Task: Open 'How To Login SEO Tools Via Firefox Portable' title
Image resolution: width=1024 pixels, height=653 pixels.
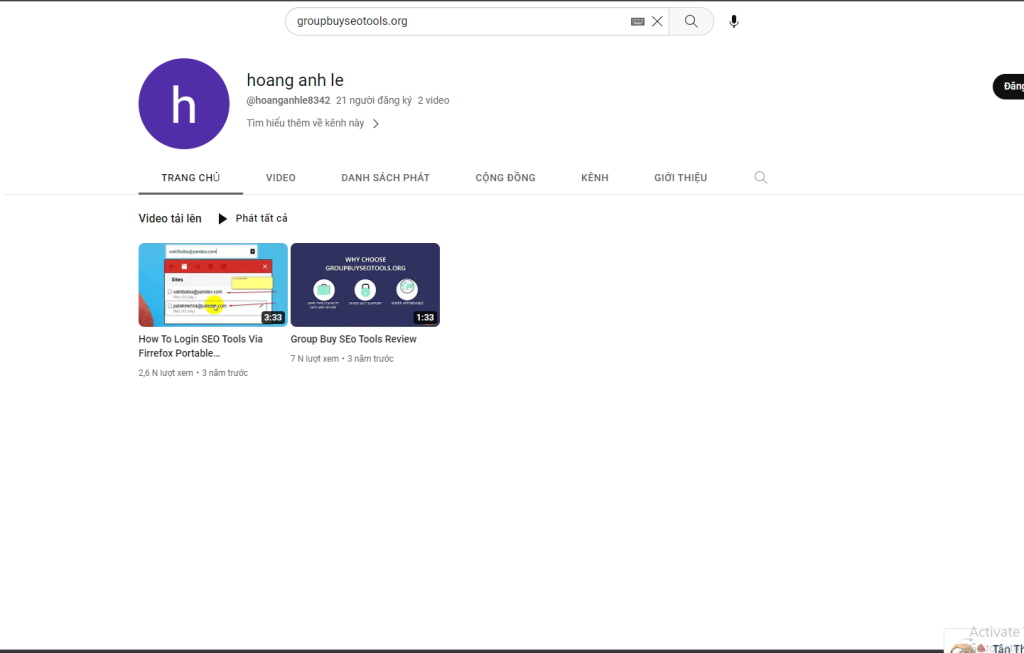Action: pos(200,346)
